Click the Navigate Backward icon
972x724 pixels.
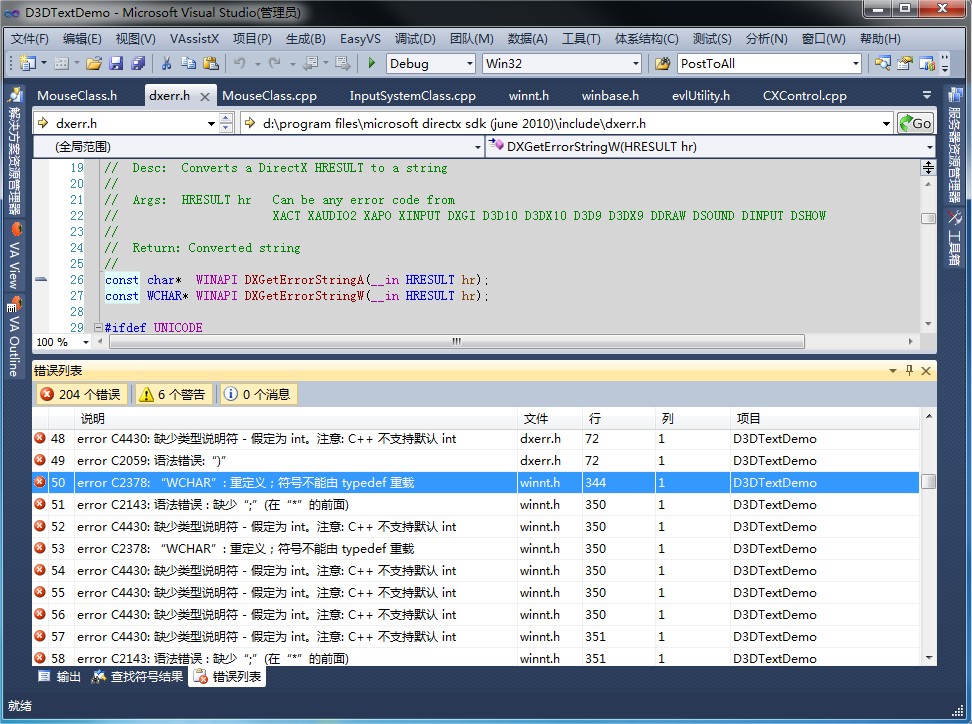click(311, 63)
